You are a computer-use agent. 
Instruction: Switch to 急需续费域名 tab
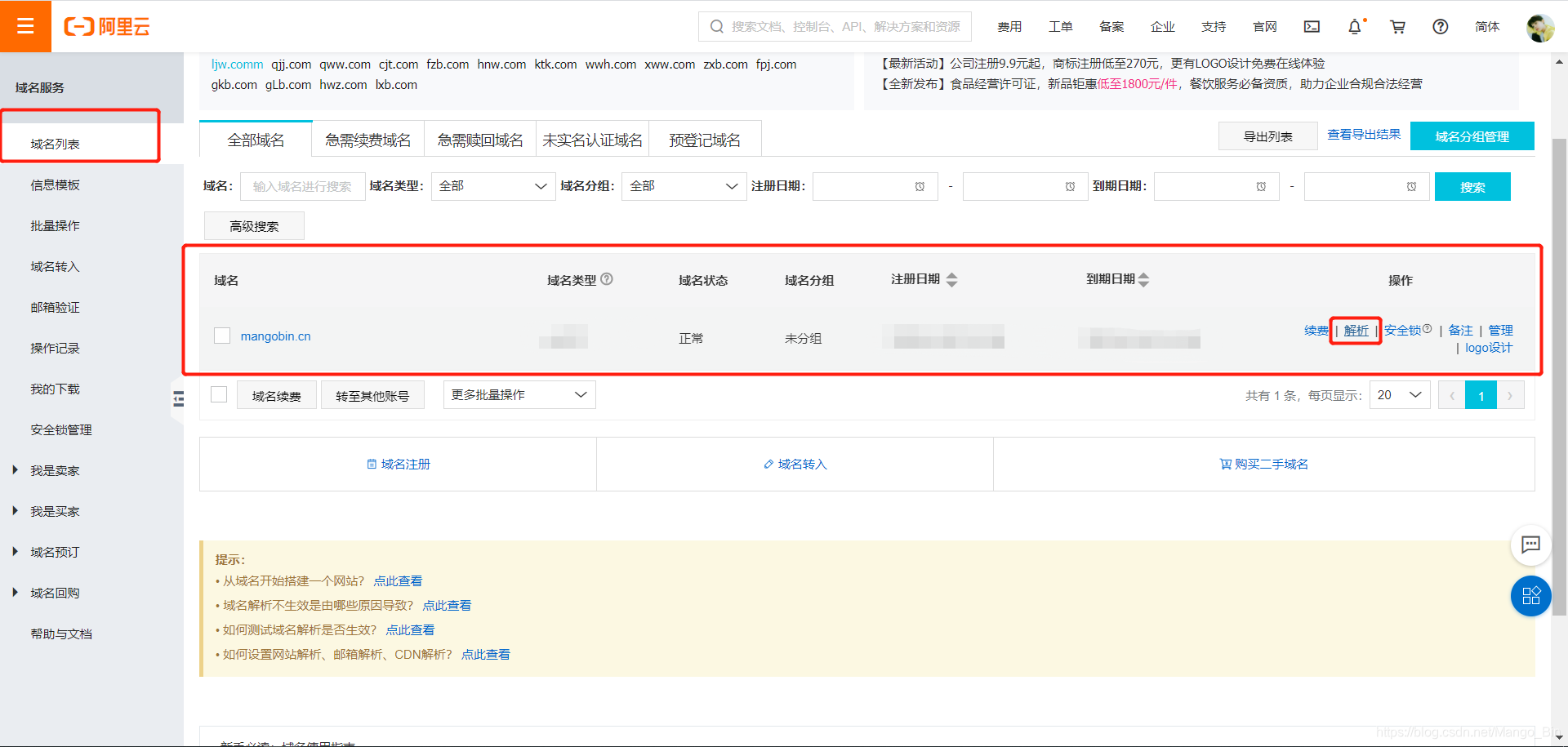click(x=367, y=140)
